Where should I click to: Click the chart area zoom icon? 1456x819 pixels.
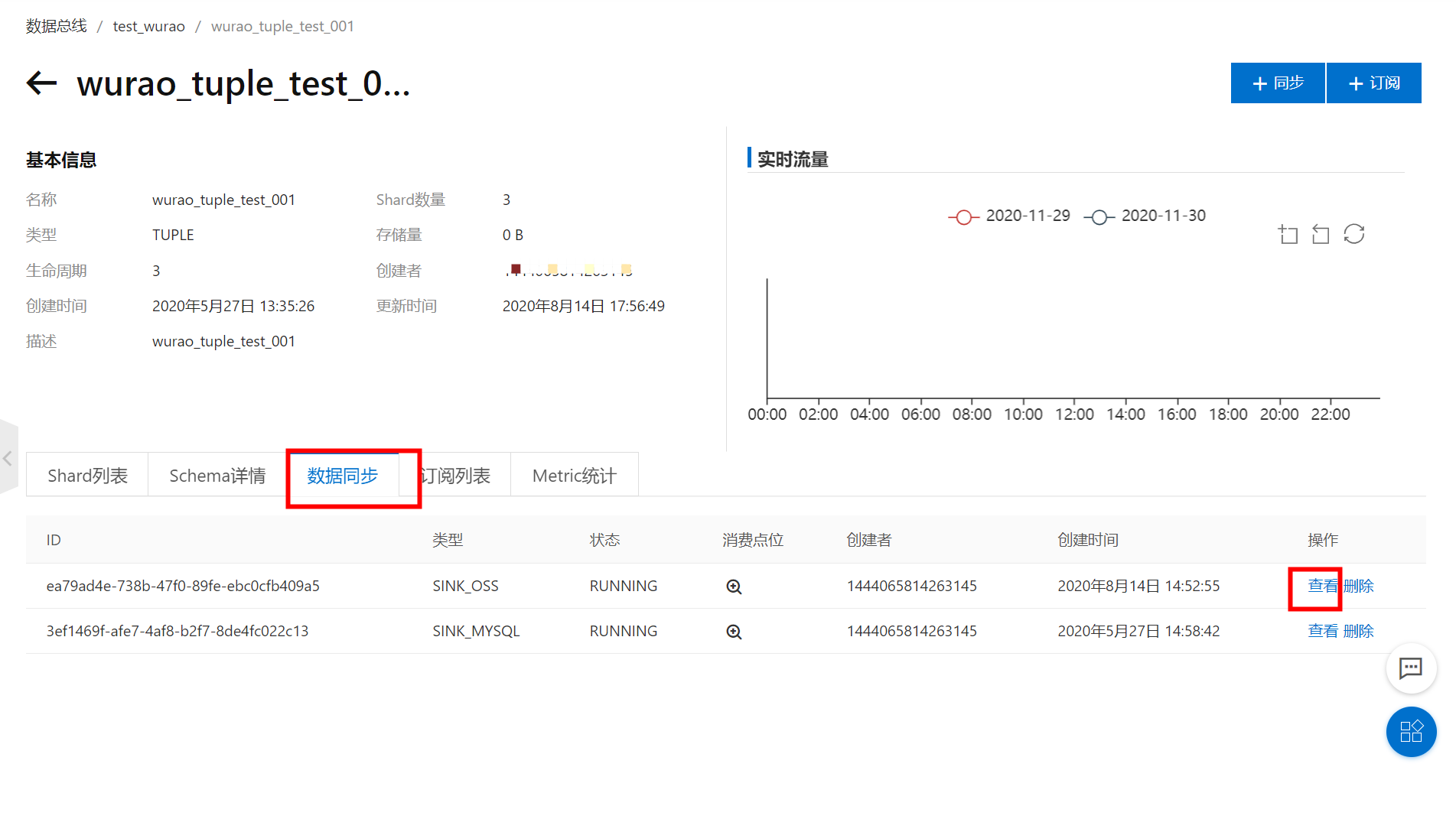(x=1288, y=234)
